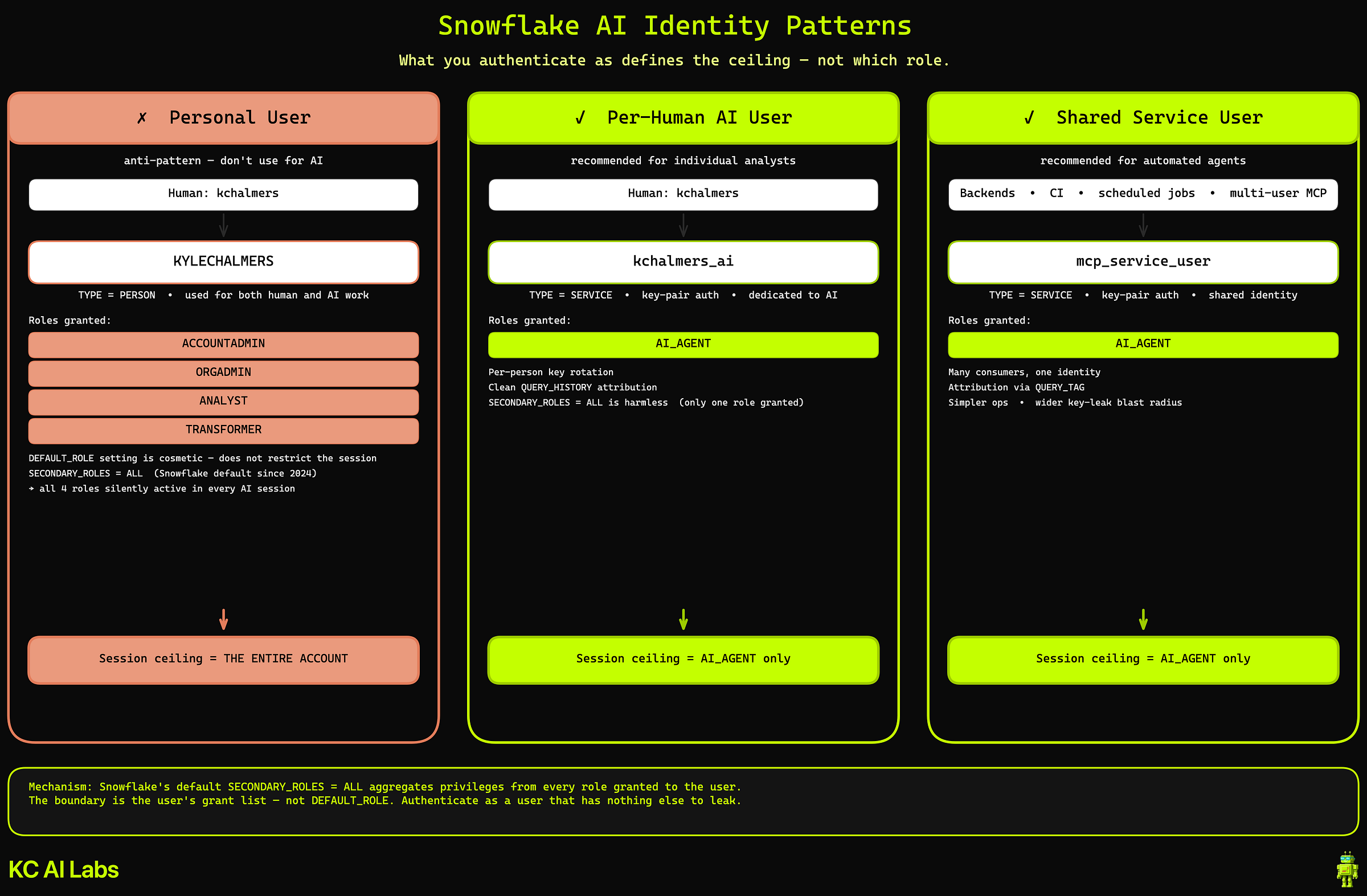Click the ACCOUNTADMIN role bar

tap(223, 344)
